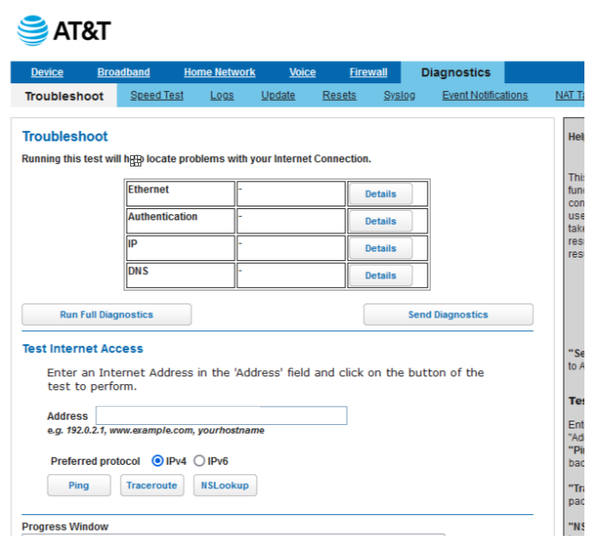Select the Speed Test subtab
The image size is (600, 555).
(157, 96)
